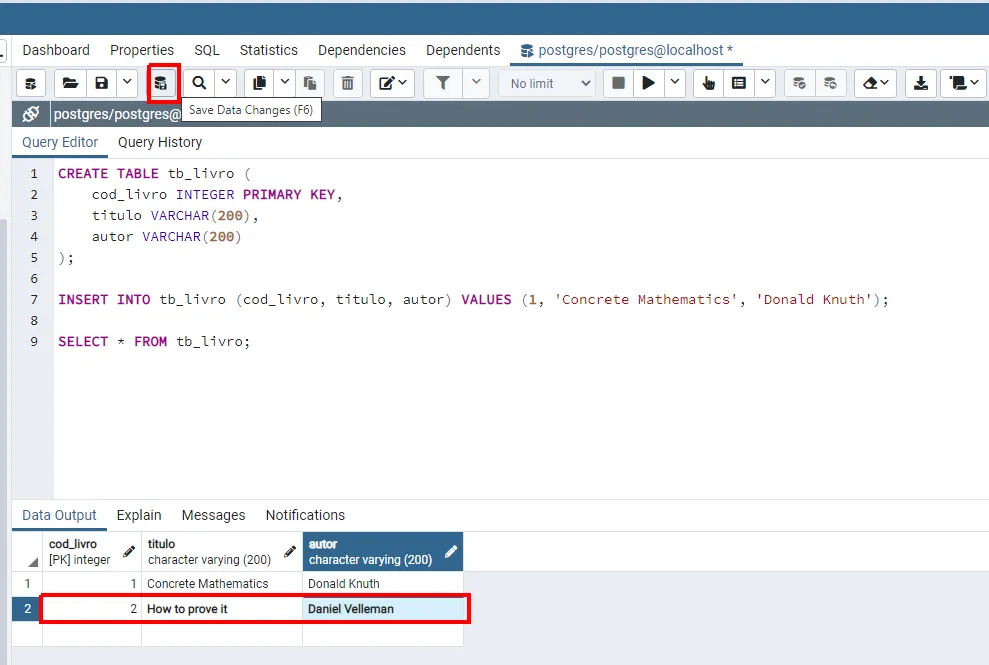Click the Delete row trash icon
This screenshot has height=665, width=989.
tap(348, 83)
